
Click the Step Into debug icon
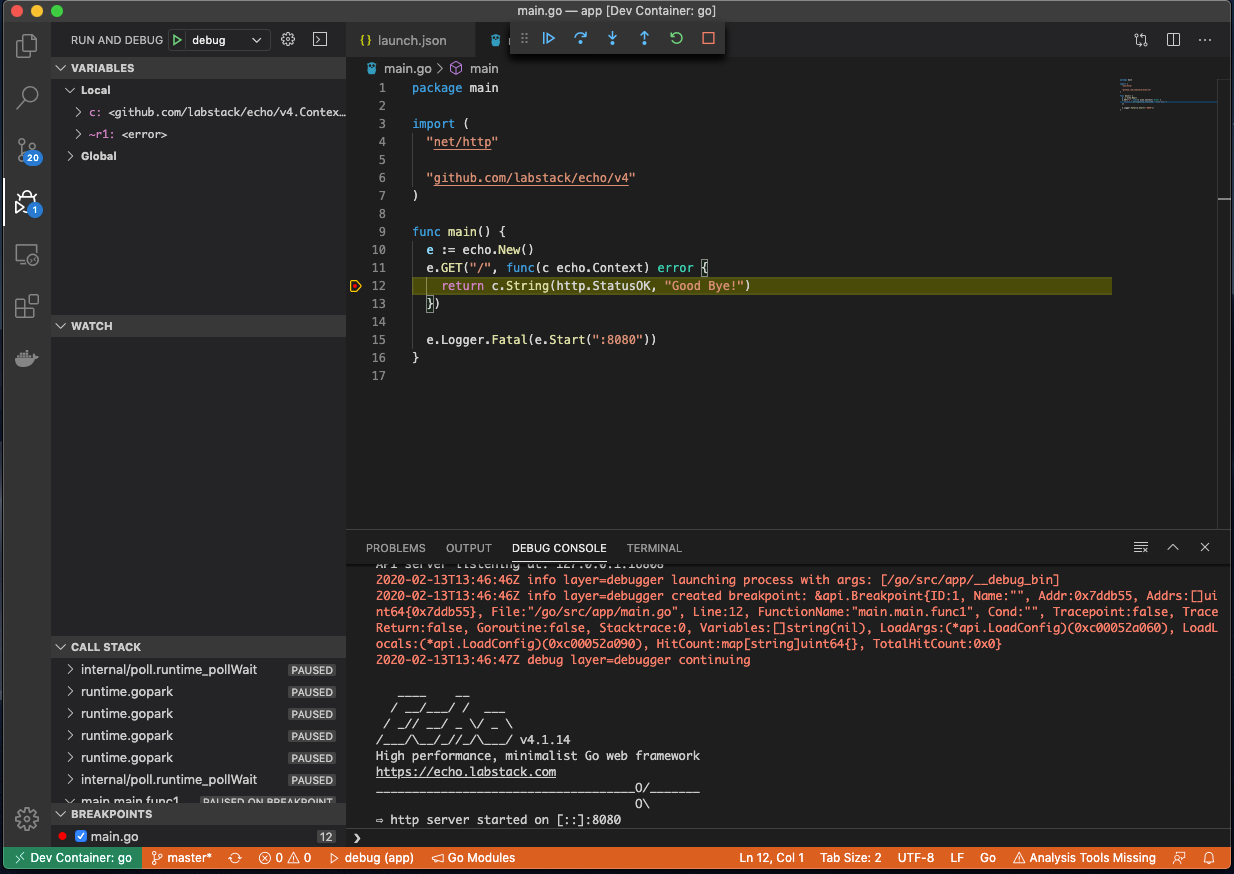pos(613,38)
